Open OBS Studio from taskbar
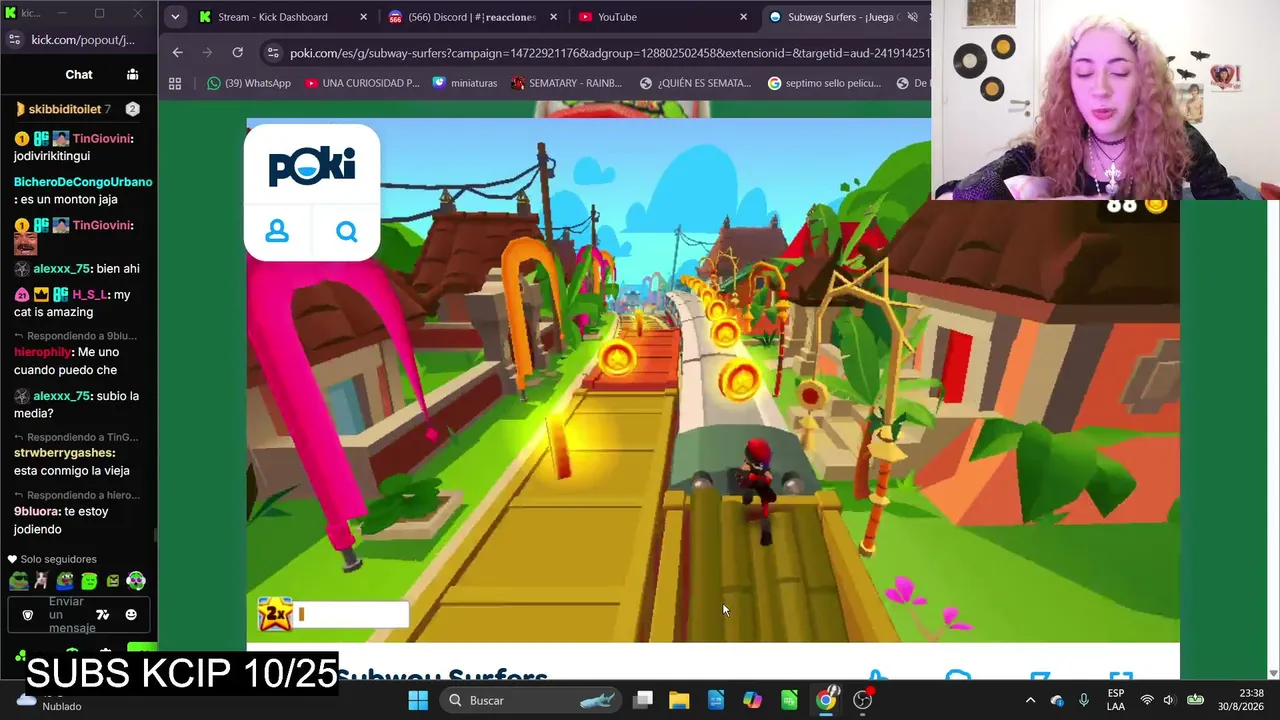Screen dimensions: 1280x720 [863, 700]
